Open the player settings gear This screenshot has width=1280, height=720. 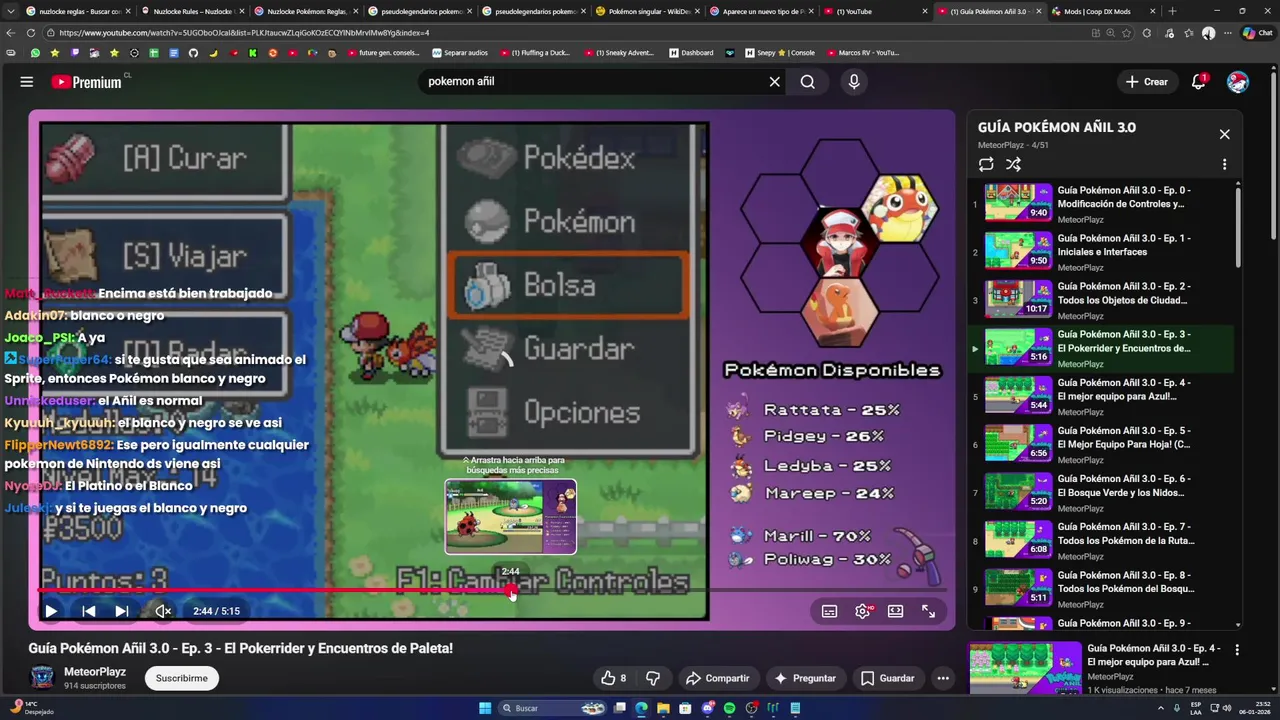click(863, 611)
